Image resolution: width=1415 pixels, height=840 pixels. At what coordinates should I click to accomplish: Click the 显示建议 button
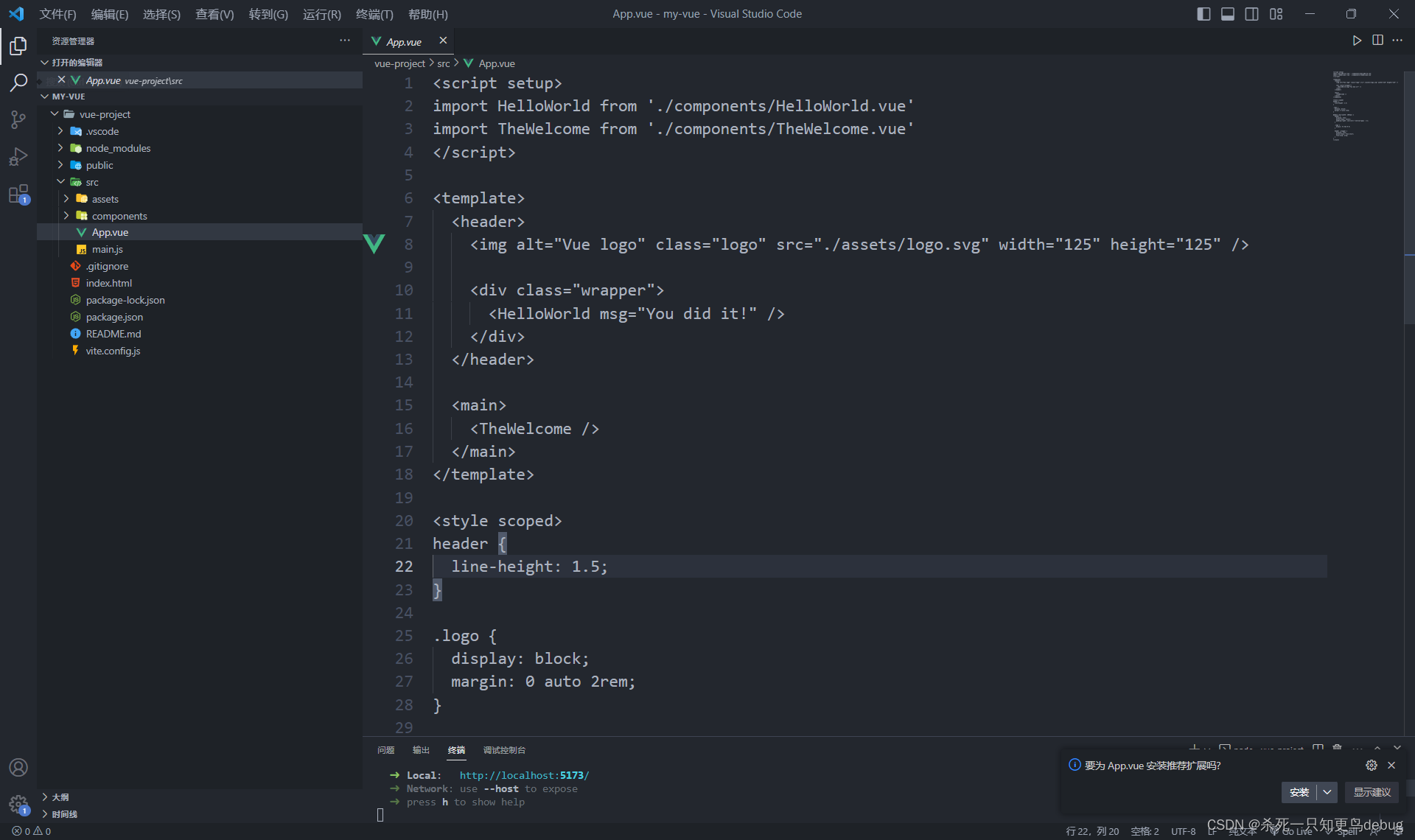click(x=1372, y=792)
